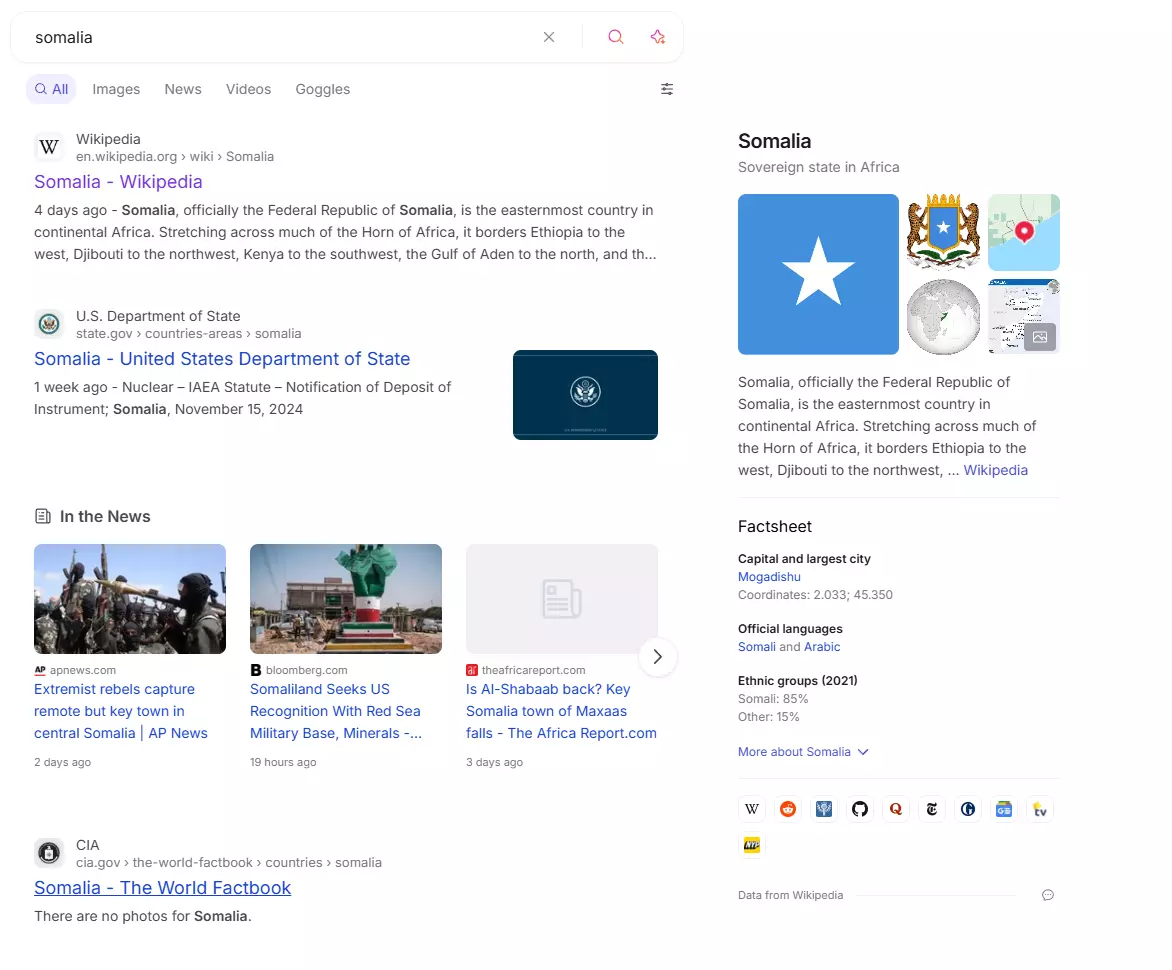Switch to the Videos tab

pyautogui.click(x=248, y=89)
